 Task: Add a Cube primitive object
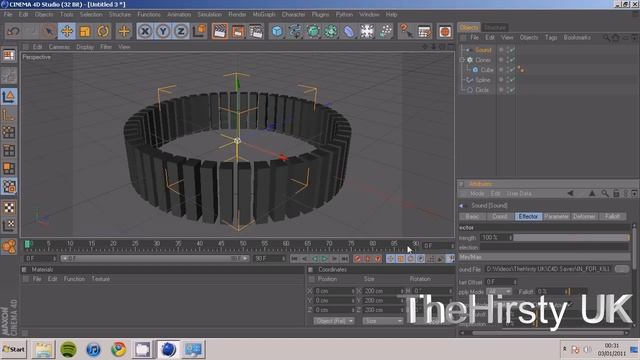point(277,31)
